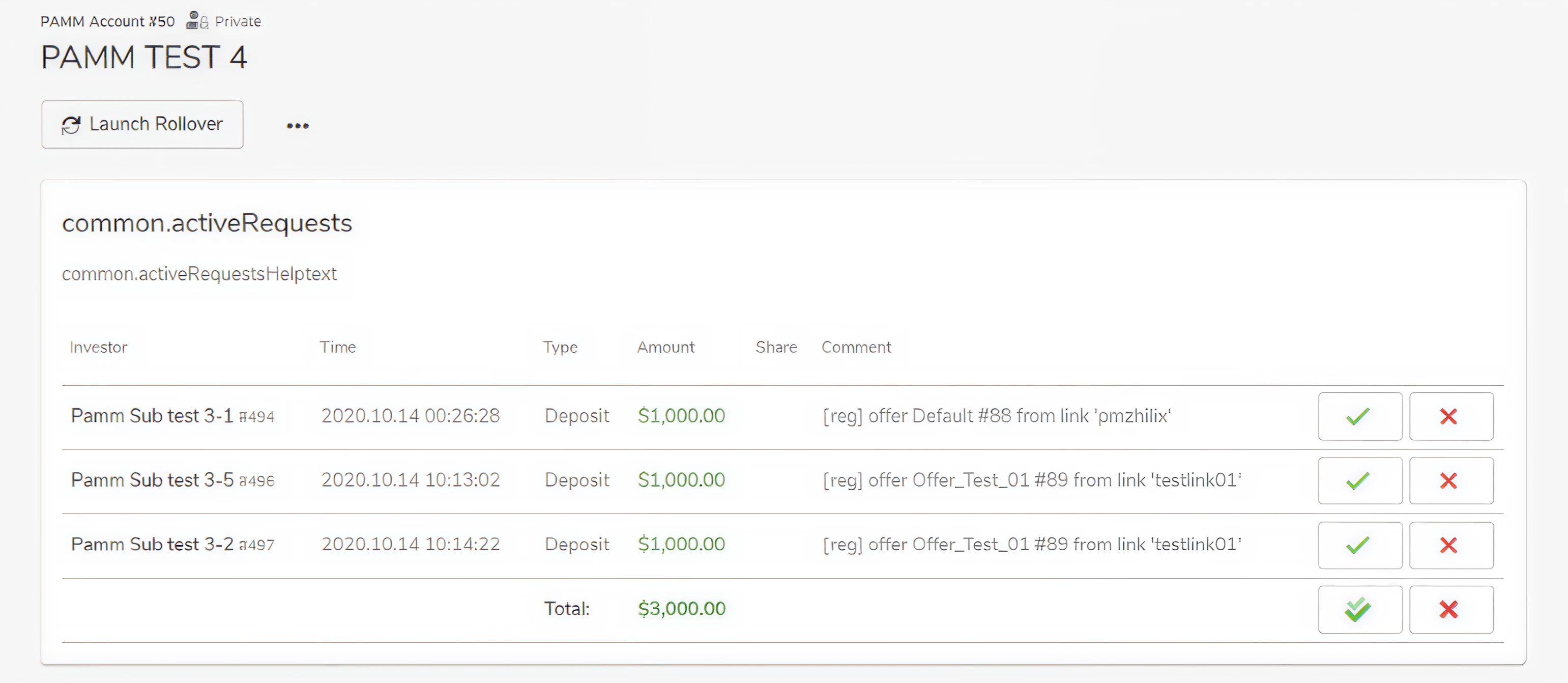Sort by the Investor column header

pyautogui.click(x=98, y=347)
